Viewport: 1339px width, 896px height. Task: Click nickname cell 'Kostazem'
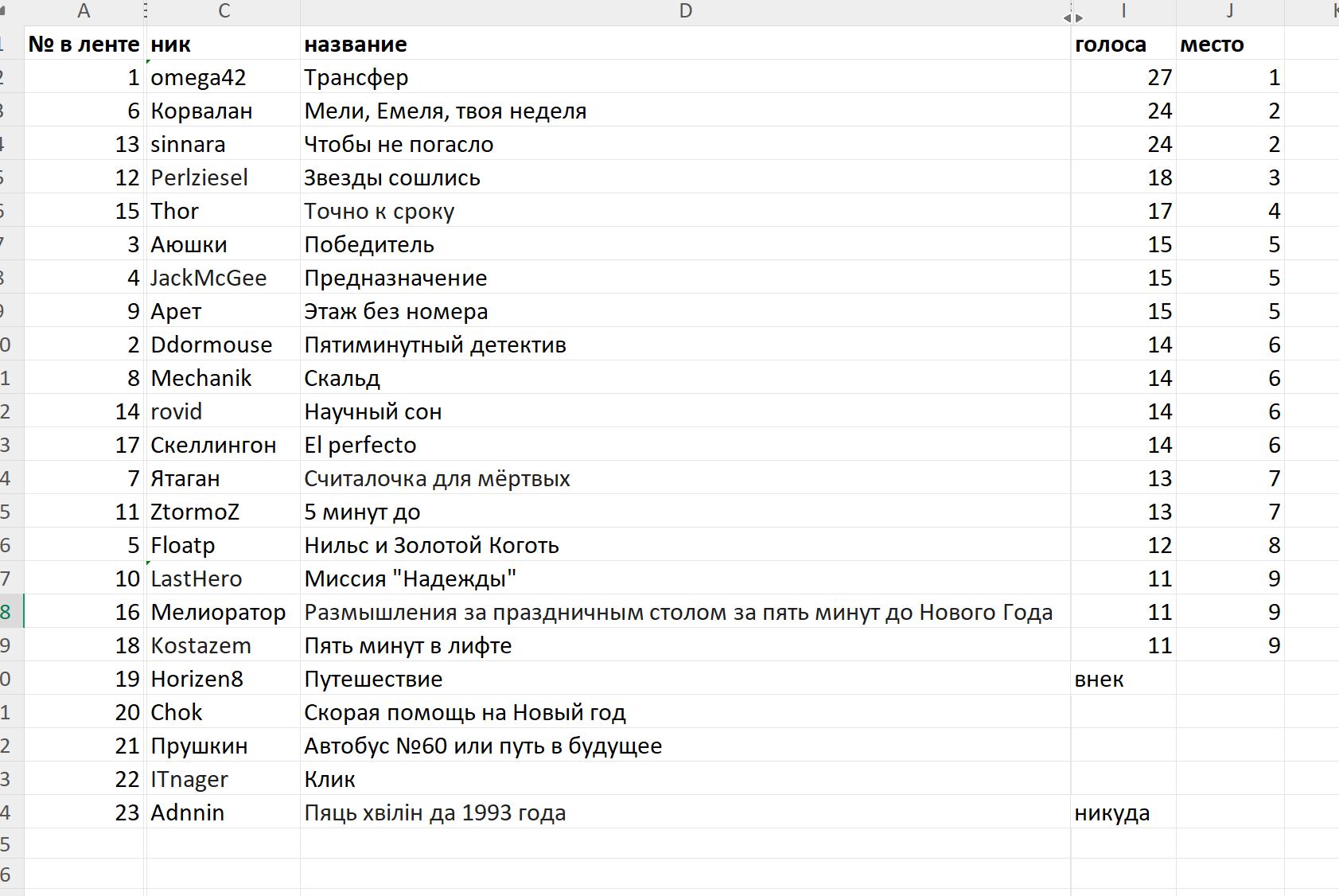(224, 645)
